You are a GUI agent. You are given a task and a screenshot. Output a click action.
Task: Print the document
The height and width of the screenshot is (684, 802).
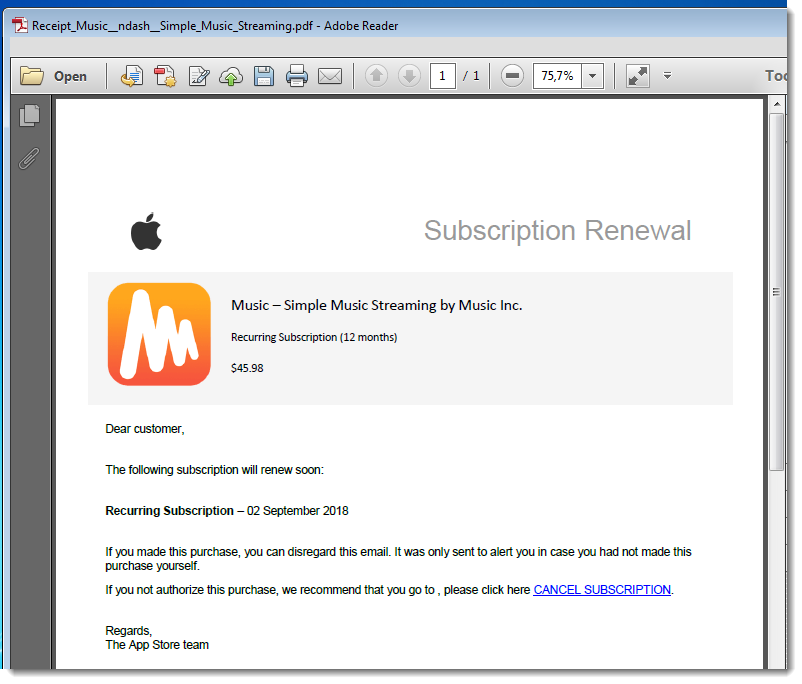click(x=297, y=76)
